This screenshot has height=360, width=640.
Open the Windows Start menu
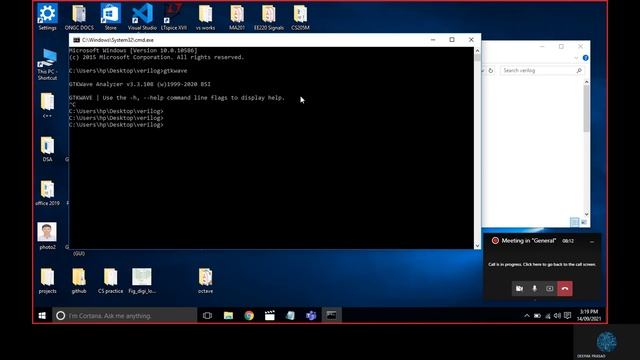[x=42, y=316]
